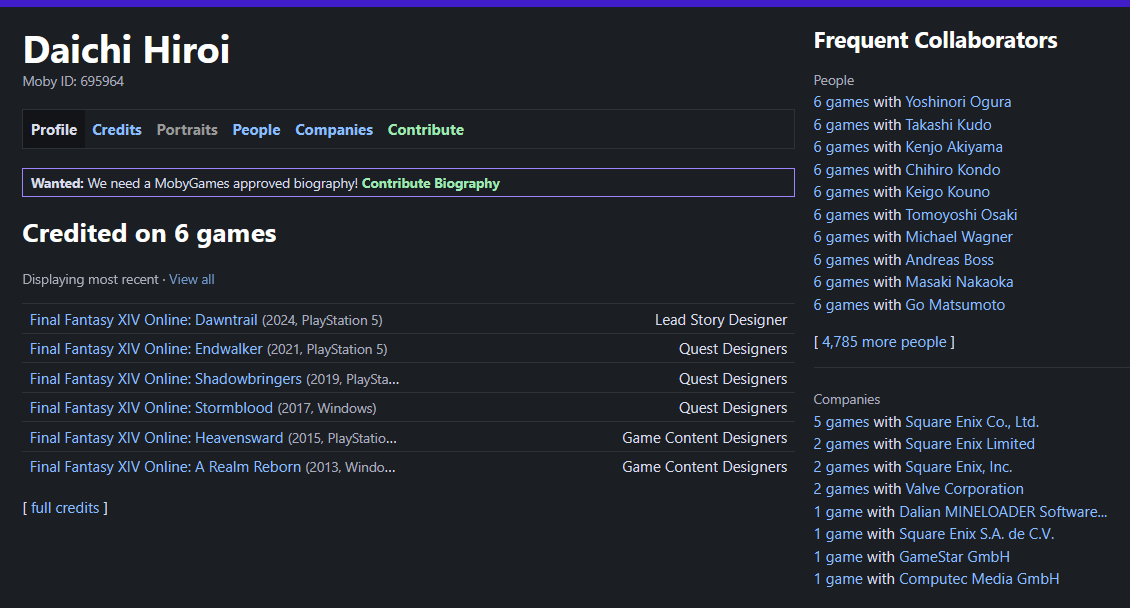Click 6 games beside Takashi Kudo
This screenshot has width=1130, height=608.
click(841, 125)
